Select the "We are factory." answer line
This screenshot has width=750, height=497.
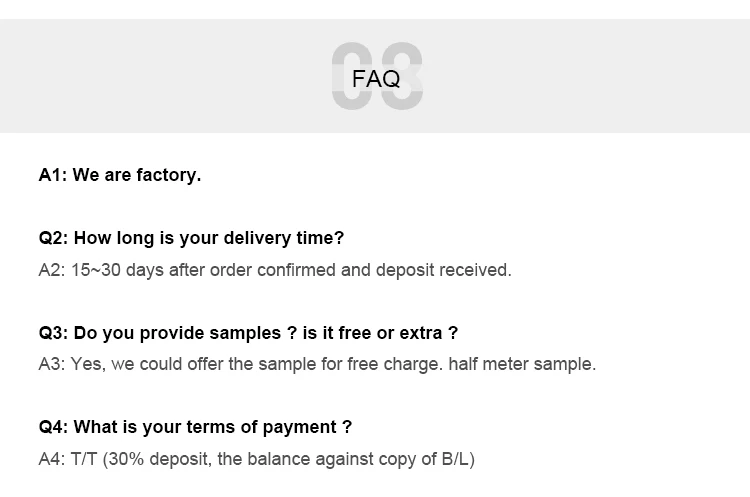[137, 175]
